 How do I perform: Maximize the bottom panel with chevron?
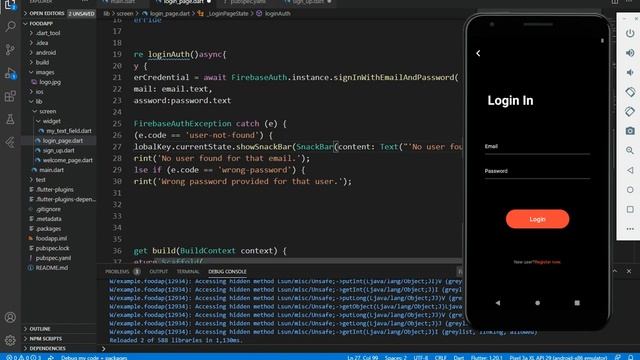615,271
